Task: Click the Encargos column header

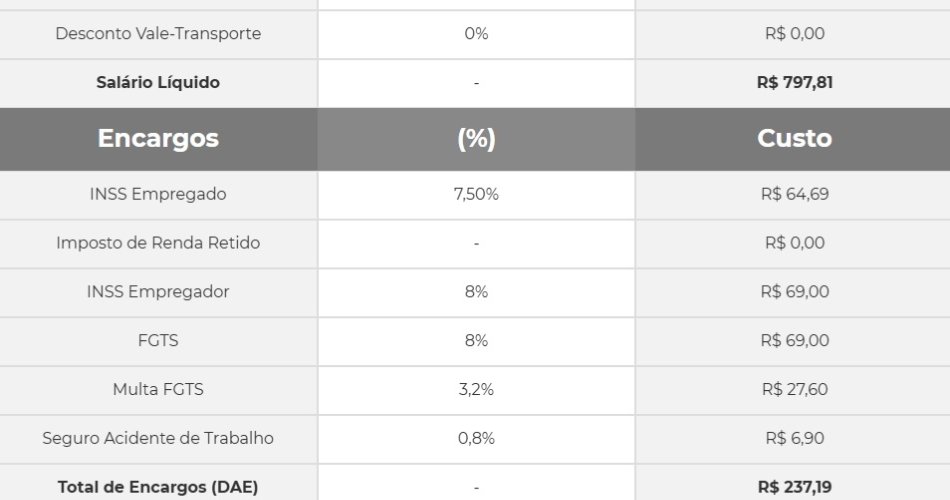Action: coord(158,139)
